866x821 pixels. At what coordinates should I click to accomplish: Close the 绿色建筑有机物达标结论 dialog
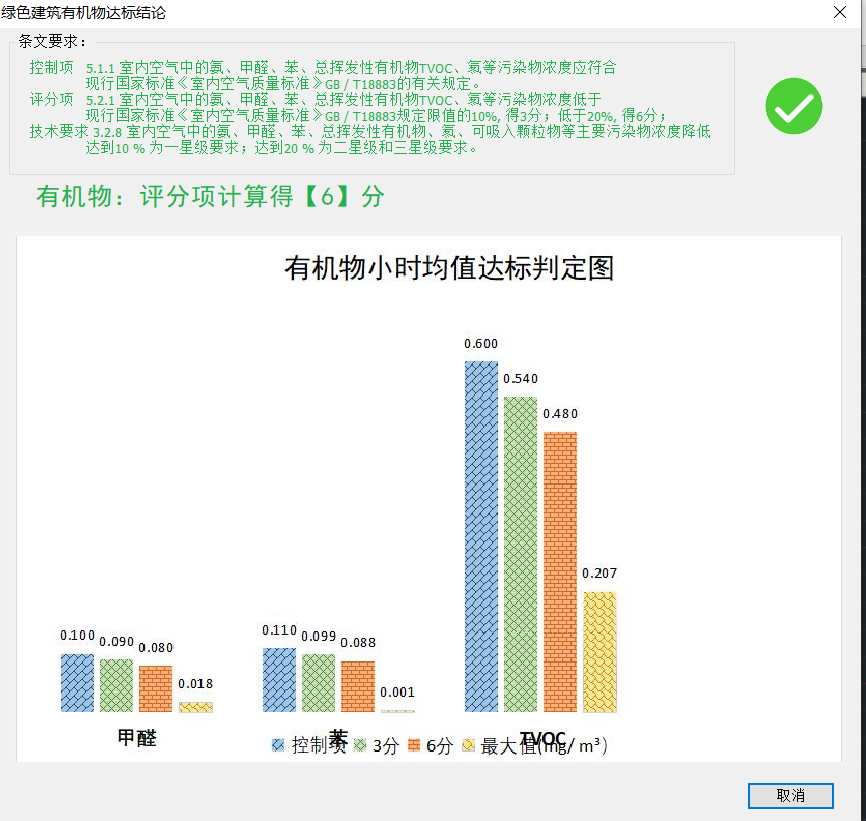[840, 12]
